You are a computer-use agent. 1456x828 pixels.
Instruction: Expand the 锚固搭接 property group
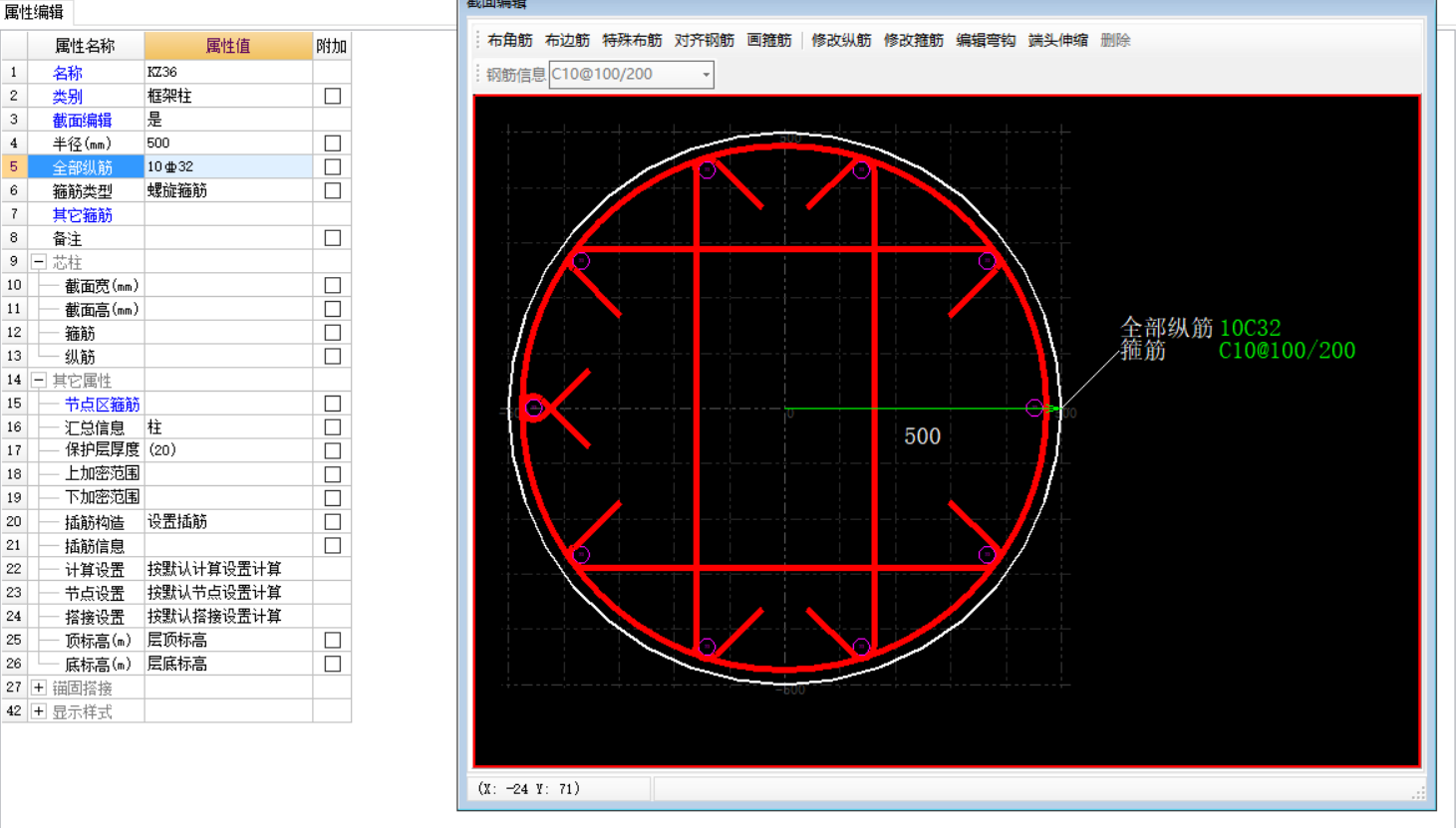[x=39, y=688]
